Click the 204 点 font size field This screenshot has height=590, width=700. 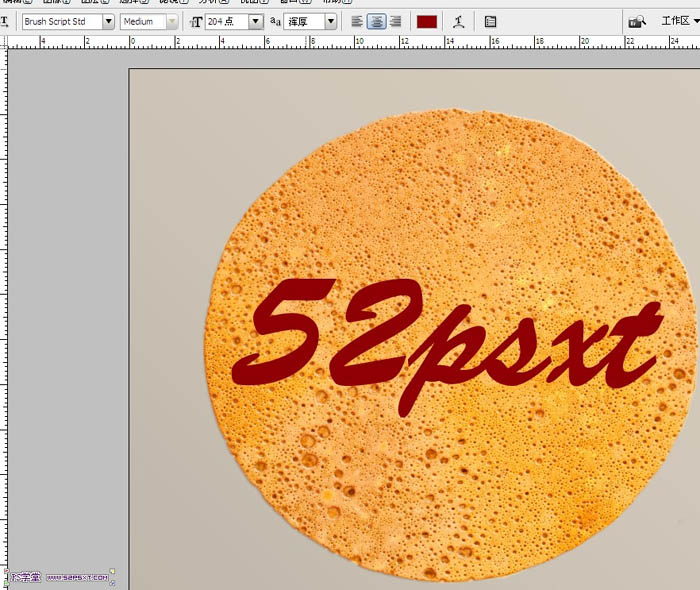pos(227,21)
